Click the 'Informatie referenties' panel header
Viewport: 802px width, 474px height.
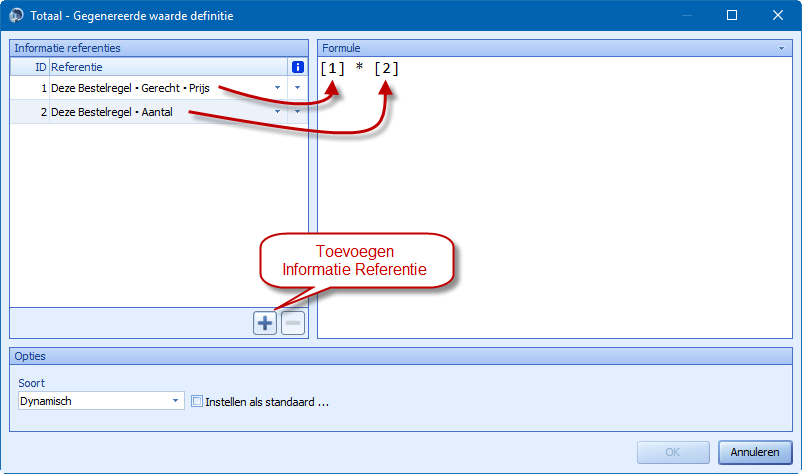[159, 48]
